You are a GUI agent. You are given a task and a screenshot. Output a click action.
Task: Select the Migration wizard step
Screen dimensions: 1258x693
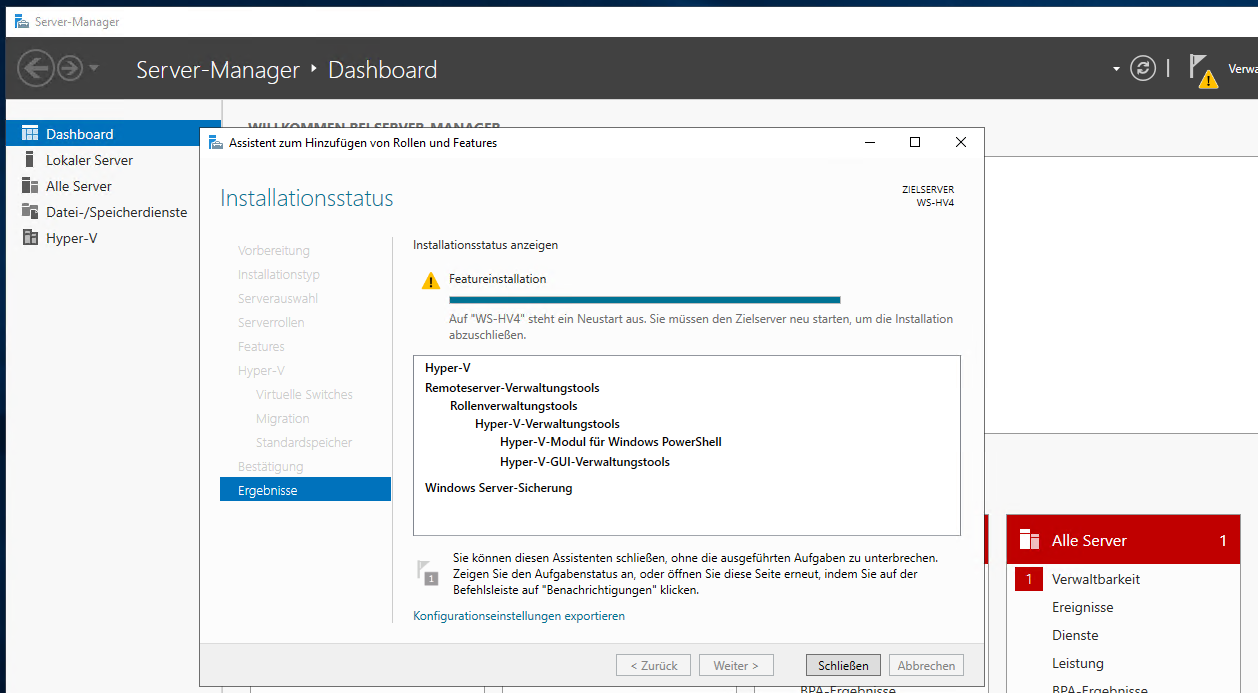point(282,419)
